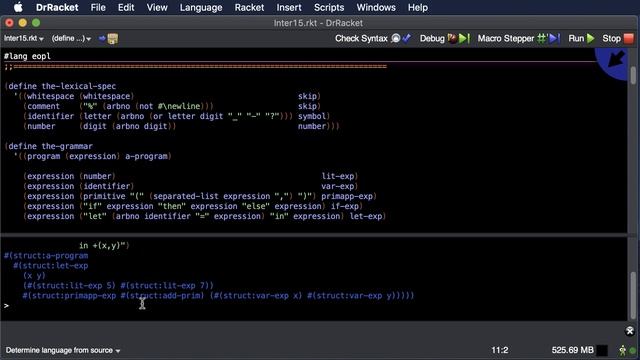Screen dimensions: 640x360
Task: Open the Help menu
Action: click(x=418, y=7)
